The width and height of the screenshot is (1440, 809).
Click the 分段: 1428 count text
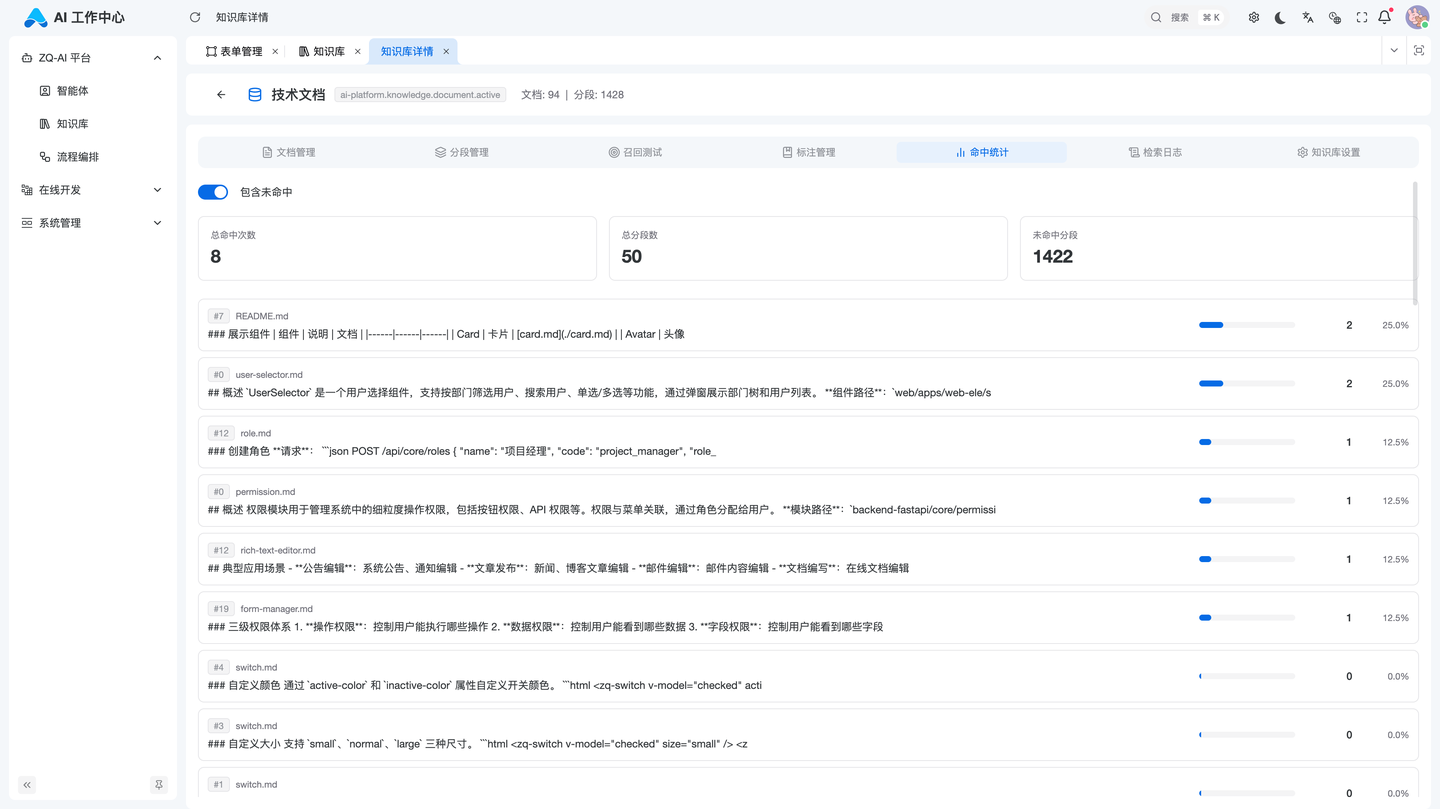pos(599,95)
